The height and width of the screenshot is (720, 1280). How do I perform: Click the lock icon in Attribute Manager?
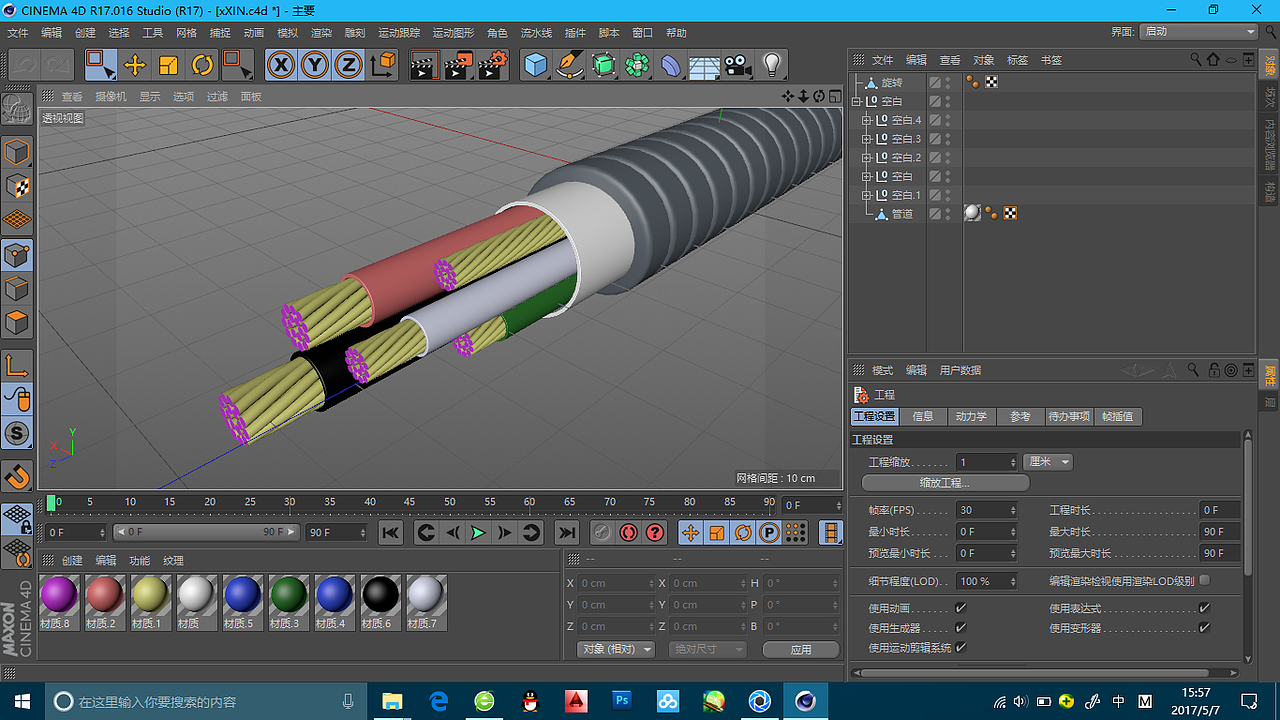[x=1213, y=370]
